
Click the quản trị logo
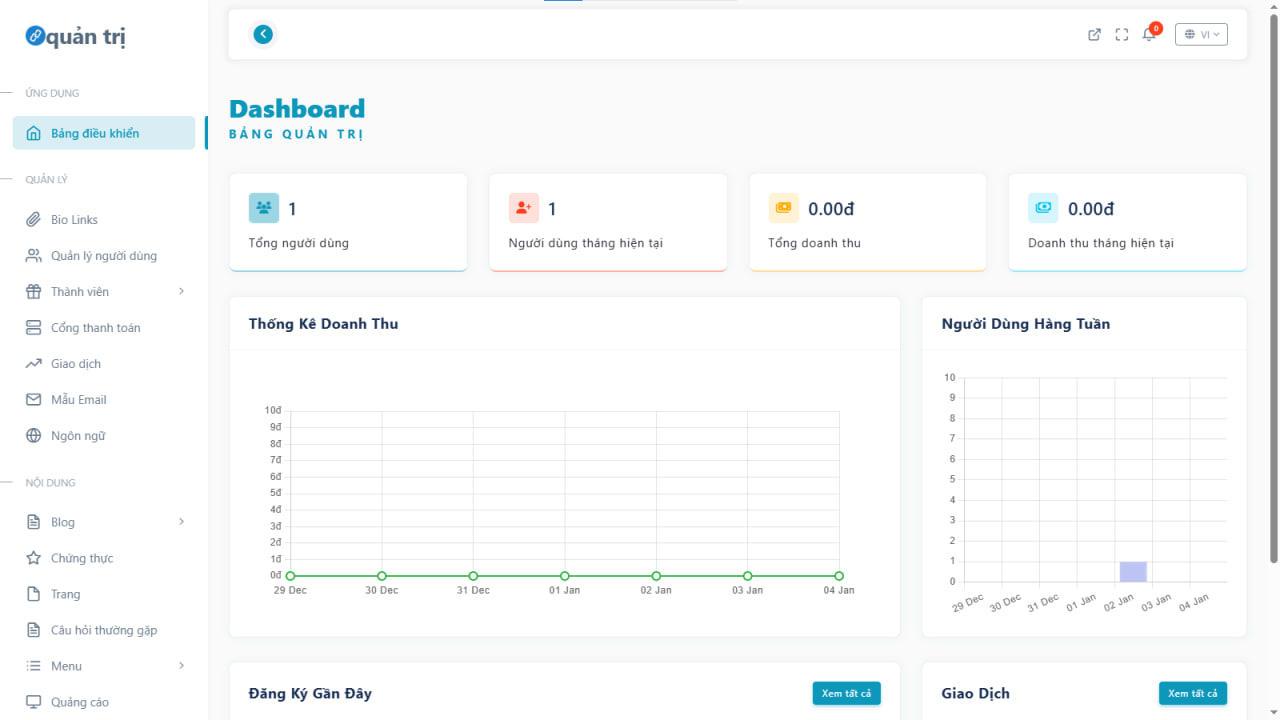(x=76, y=37)
